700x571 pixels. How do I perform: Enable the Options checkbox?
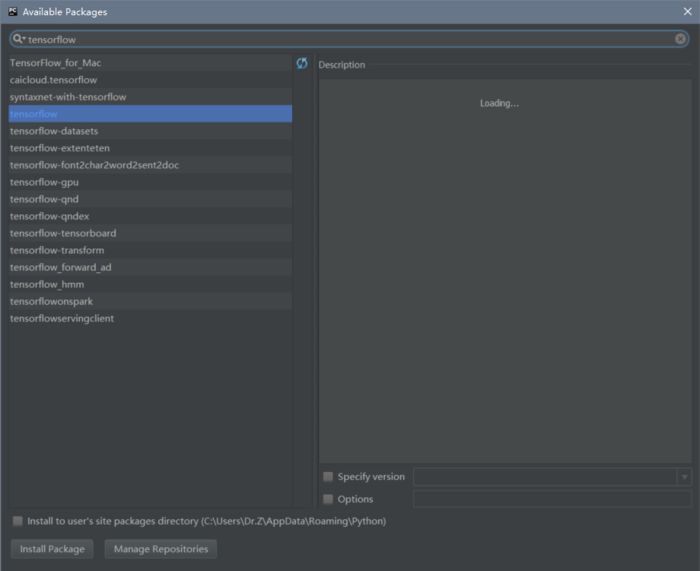pos(328,499)
